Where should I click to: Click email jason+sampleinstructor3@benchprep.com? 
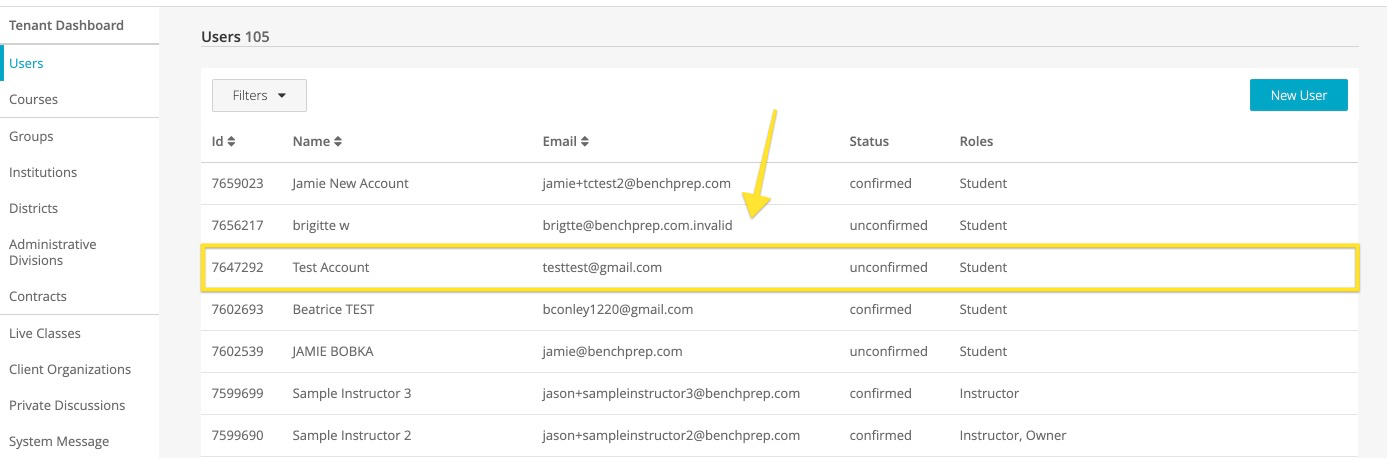[x=671, y=393]
